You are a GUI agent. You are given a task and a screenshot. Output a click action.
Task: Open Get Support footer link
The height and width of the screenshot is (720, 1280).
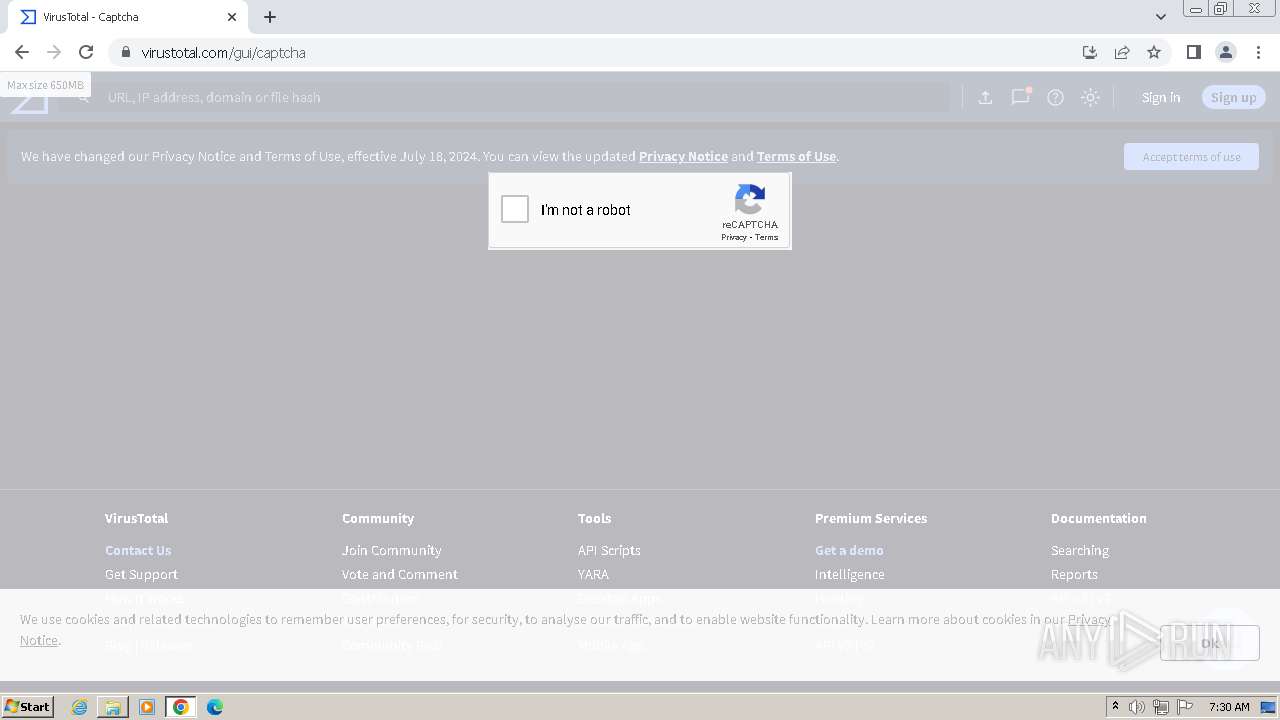[x=141, y=574]
